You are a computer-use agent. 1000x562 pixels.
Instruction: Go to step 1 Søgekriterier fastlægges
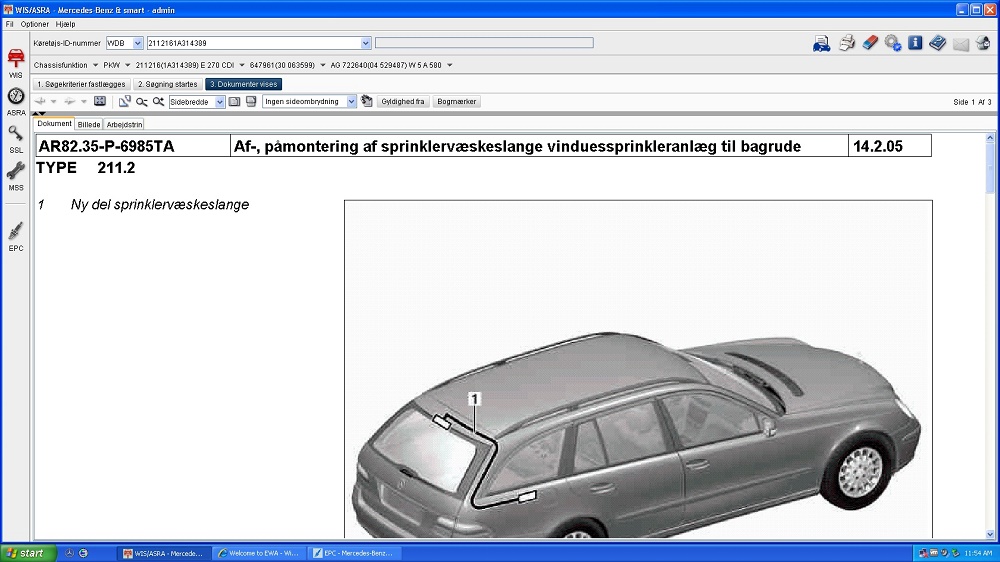81,84
